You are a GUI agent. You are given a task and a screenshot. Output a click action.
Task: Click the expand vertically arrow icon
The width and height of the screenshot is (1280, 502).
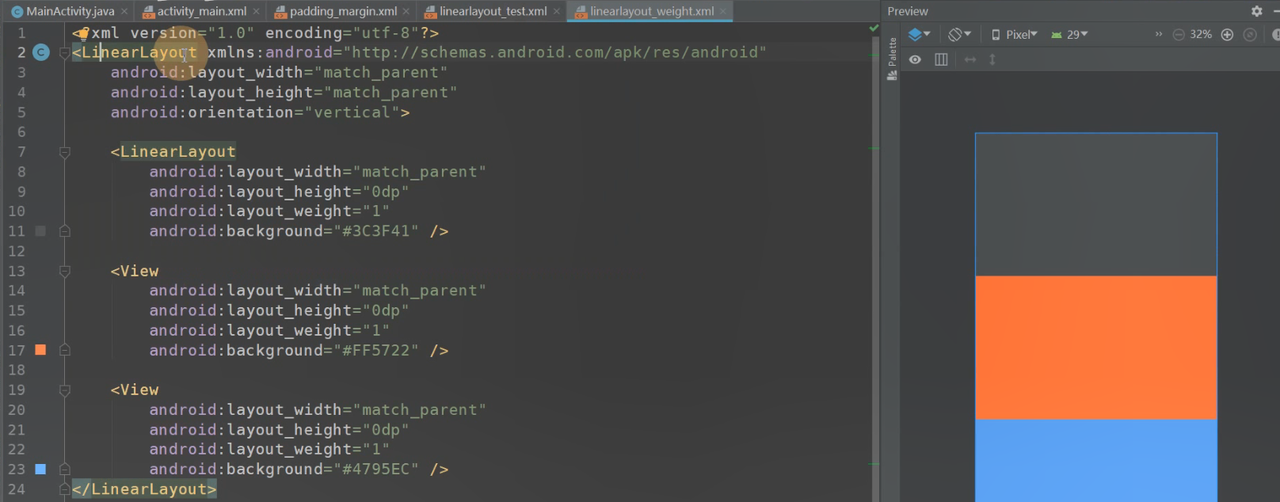click(x=992, y=60)
